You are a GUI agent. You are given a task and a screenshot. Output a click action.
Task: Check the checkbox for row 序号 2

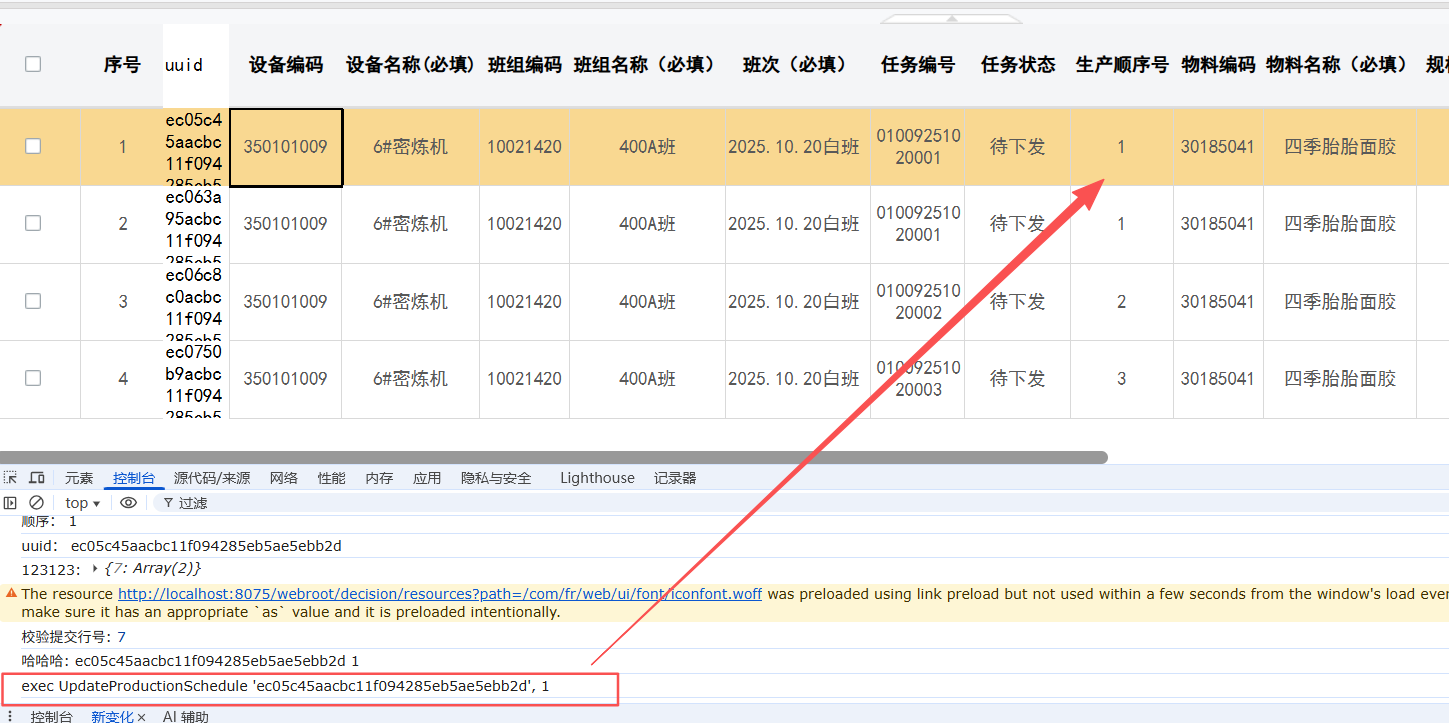coord(33,223)
